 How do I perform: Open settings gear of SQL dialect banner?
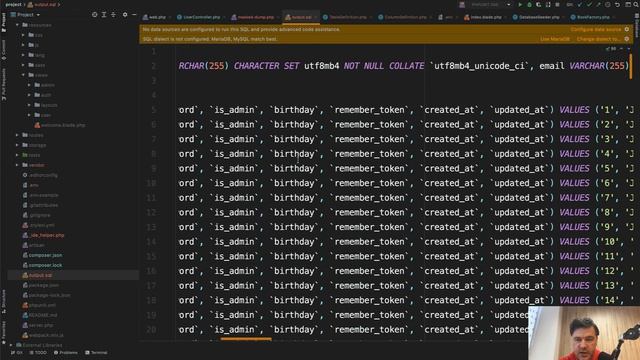[627, 39]
